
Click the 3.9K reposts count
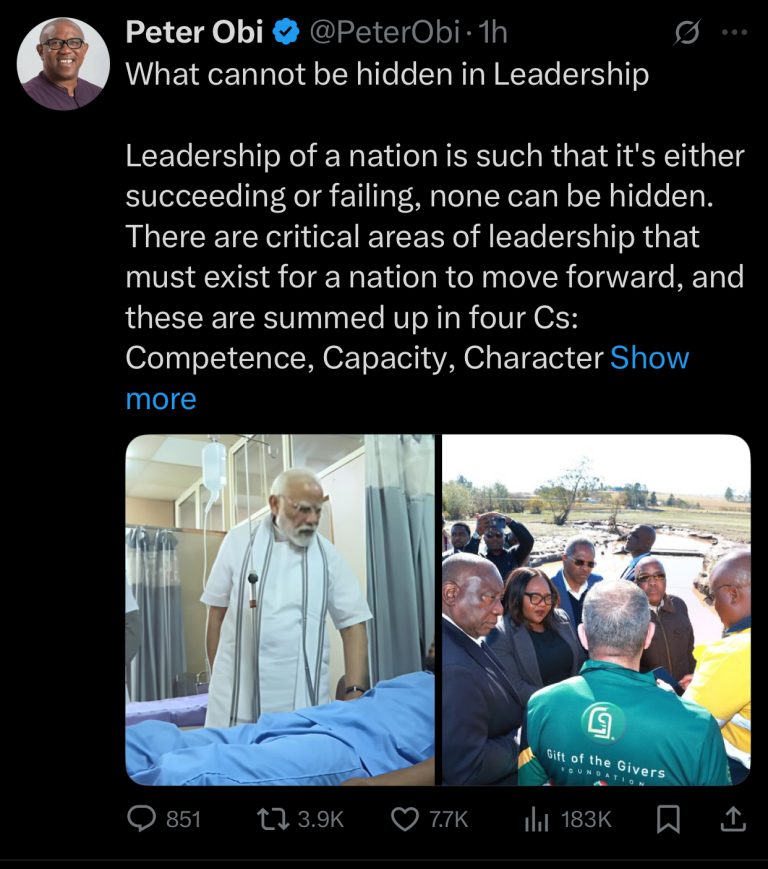321,819
